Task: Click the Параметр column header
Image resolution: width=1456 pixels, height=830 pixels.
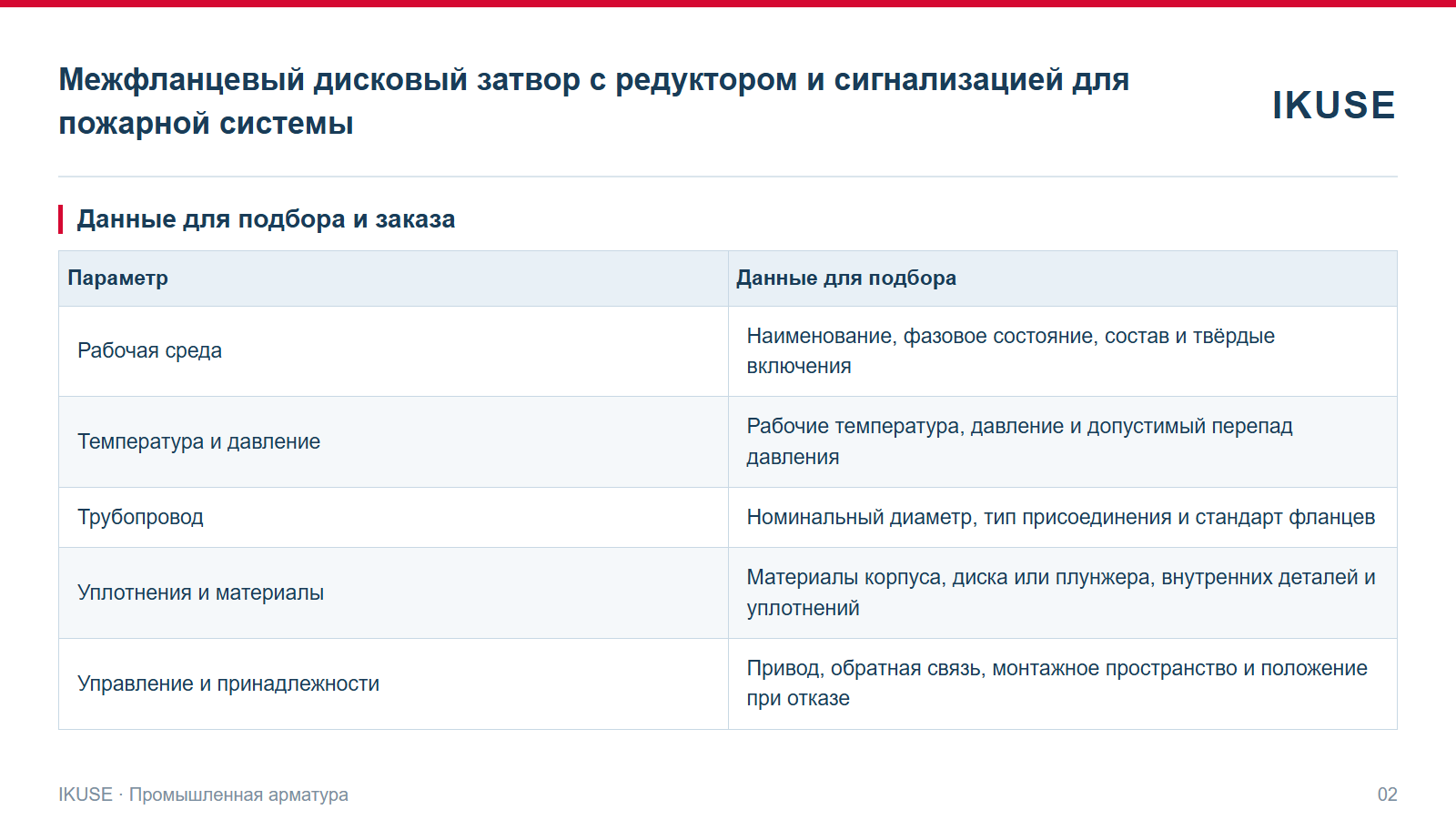Action: [x=393, y=278]
